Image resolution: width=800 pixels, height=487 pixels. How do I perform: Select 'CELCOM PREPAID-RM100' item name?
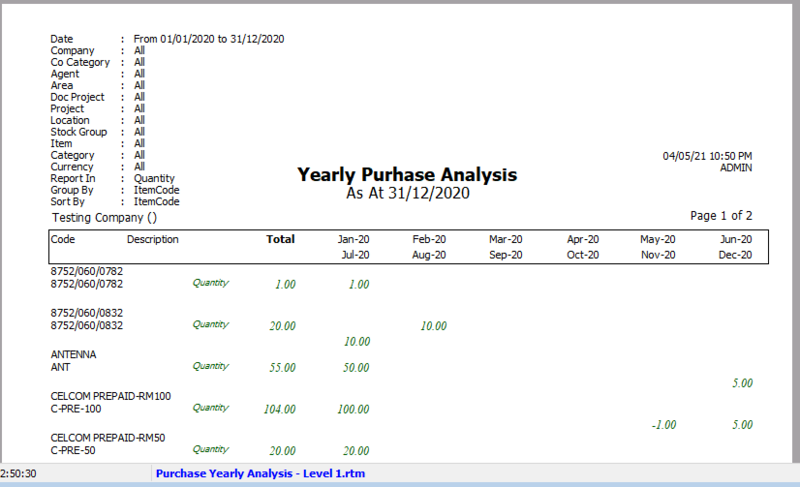(111, 396)
